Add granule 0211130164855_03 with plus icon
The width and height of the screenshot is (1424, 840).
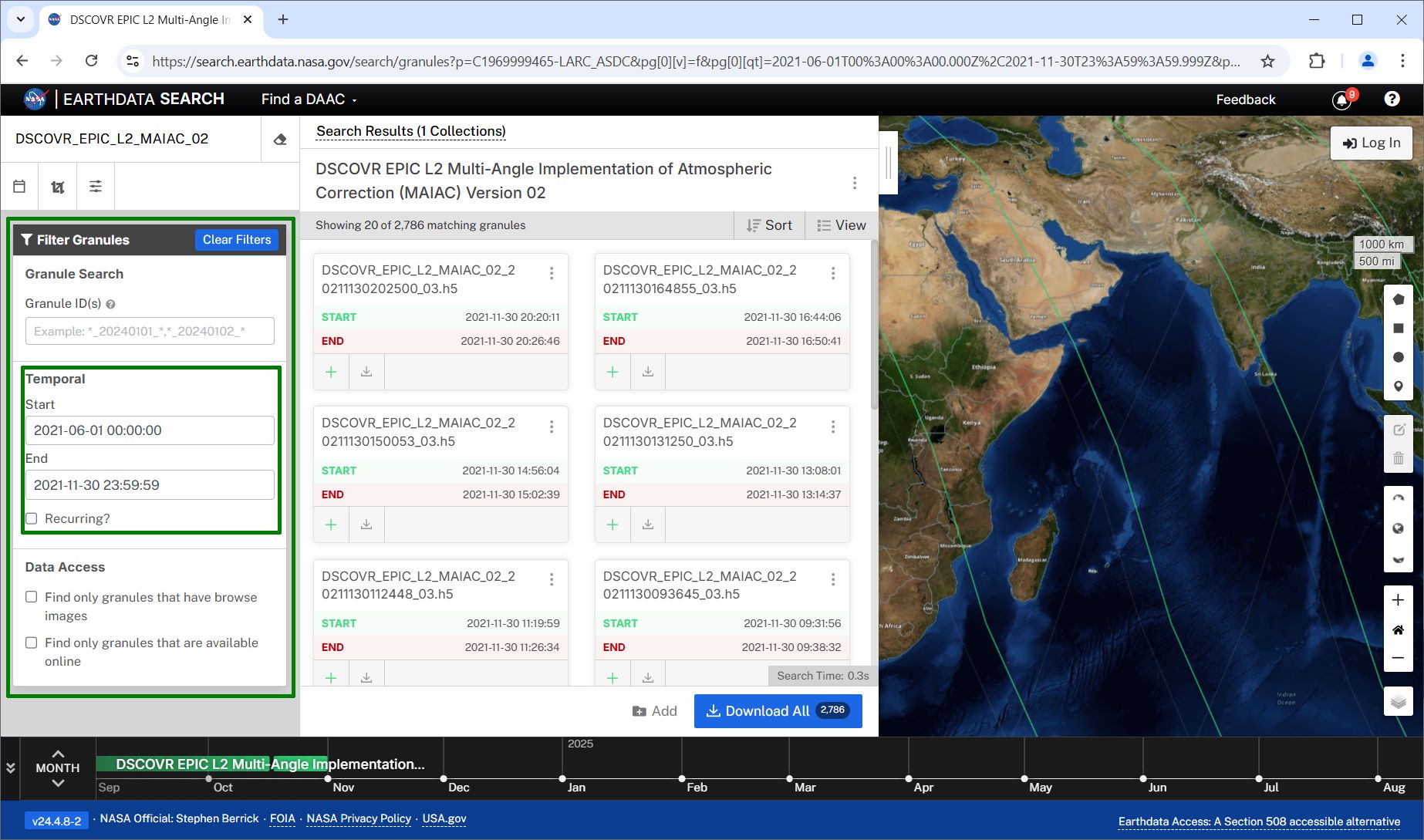(x=612, y=372)
